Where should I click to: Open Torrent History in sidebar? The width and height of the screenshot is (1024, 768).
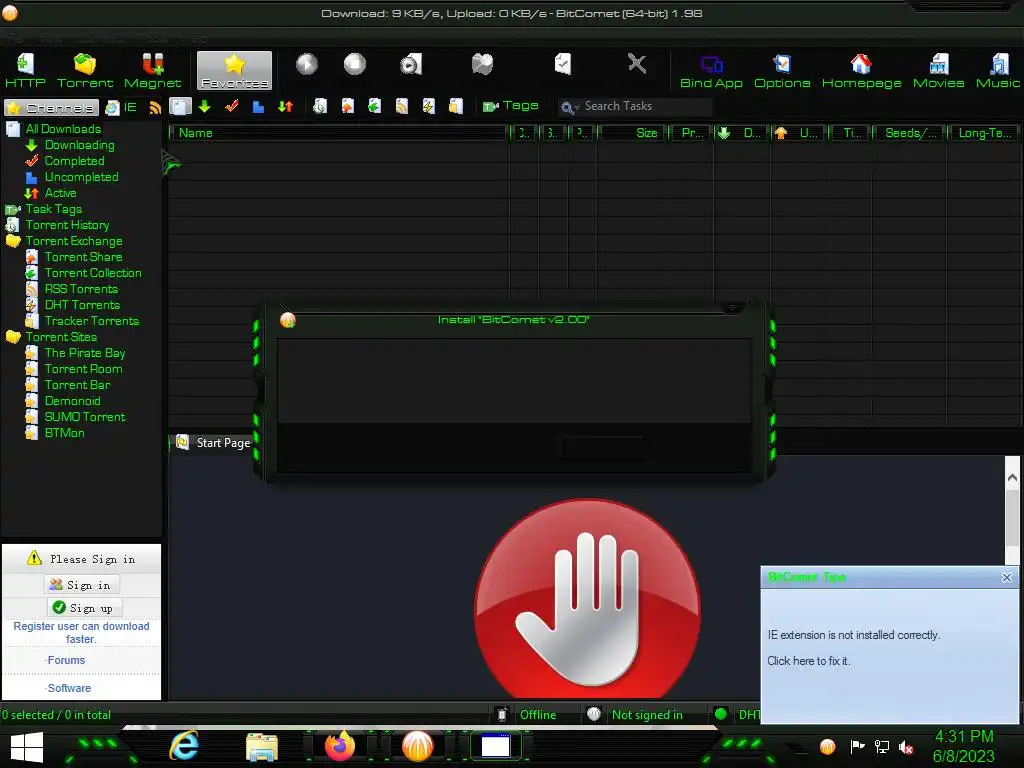coord(67,225)
